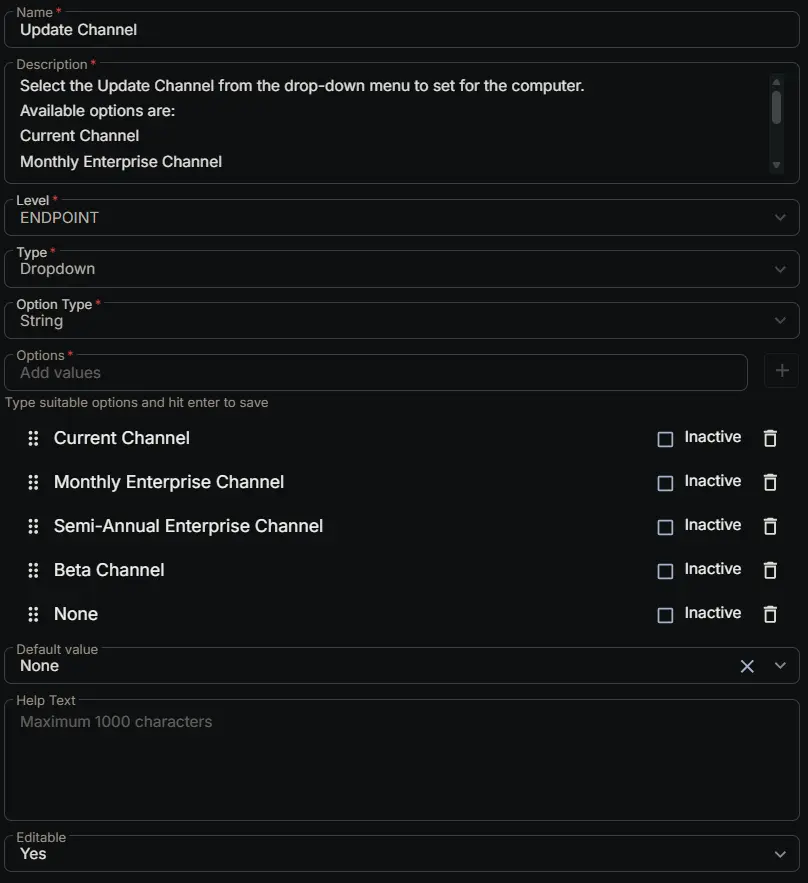Toggle Inactive checkbox for Semi-Annual Enterprise Channel
This screenshot has height=883, width=808.
[665, 527]
